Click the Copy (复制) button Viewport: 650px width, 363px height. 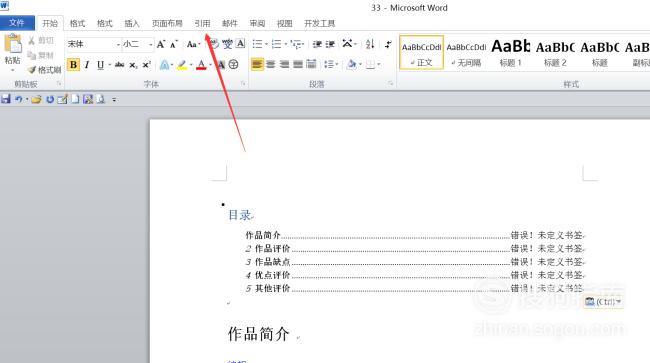click(41, 55)
